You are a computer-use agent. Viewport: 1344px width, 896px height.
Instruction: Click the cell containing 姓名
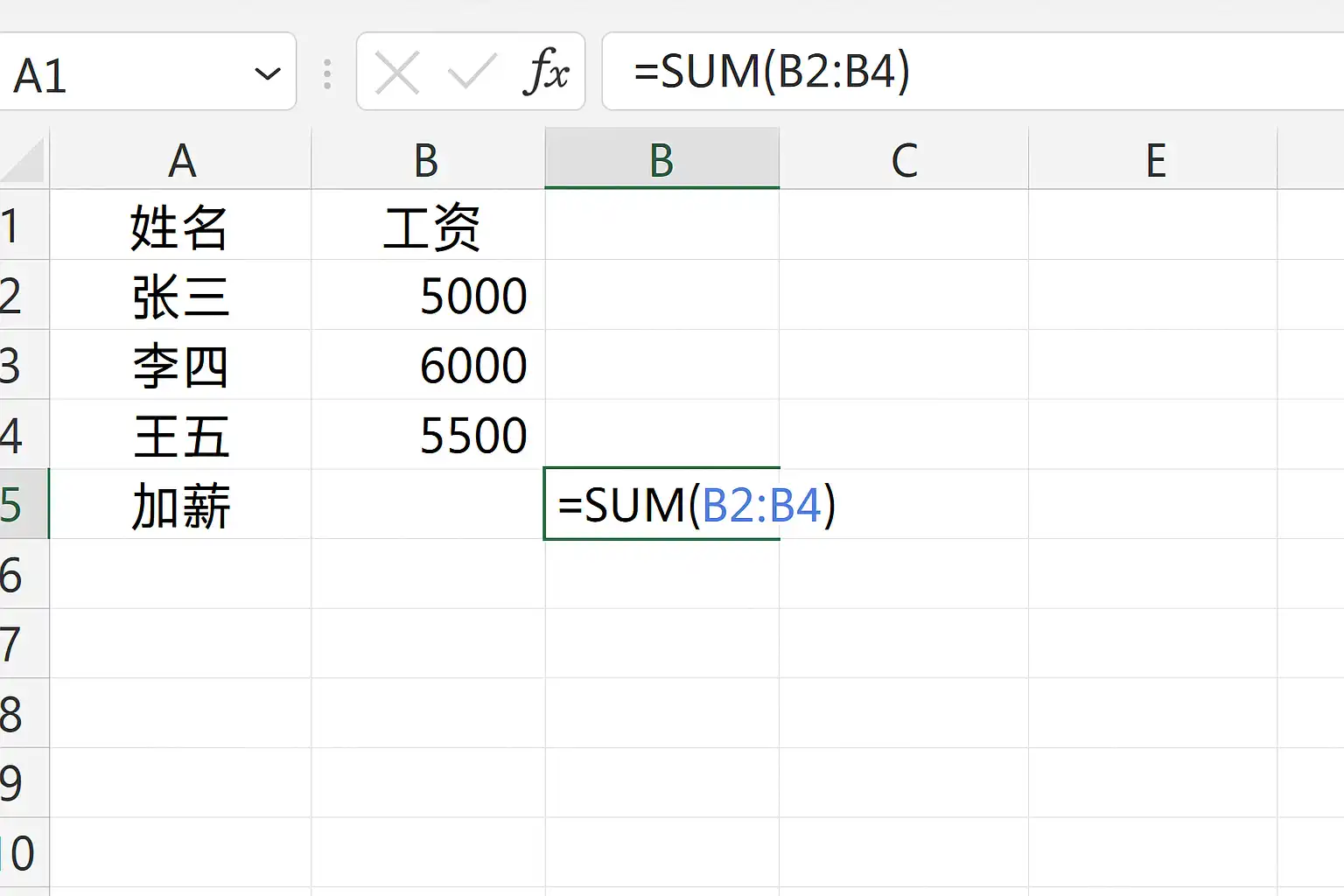181,227
